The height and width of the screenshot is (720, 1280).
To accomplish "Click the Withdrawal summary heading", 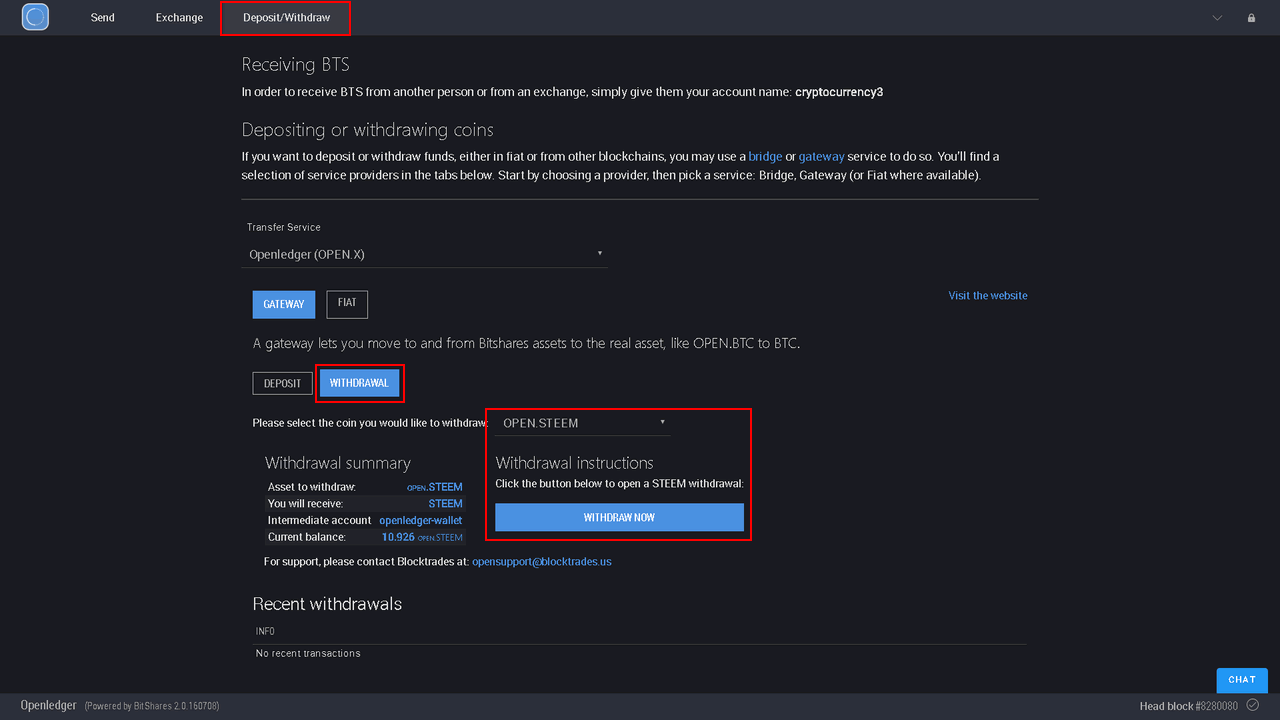I will coord(338,463).
